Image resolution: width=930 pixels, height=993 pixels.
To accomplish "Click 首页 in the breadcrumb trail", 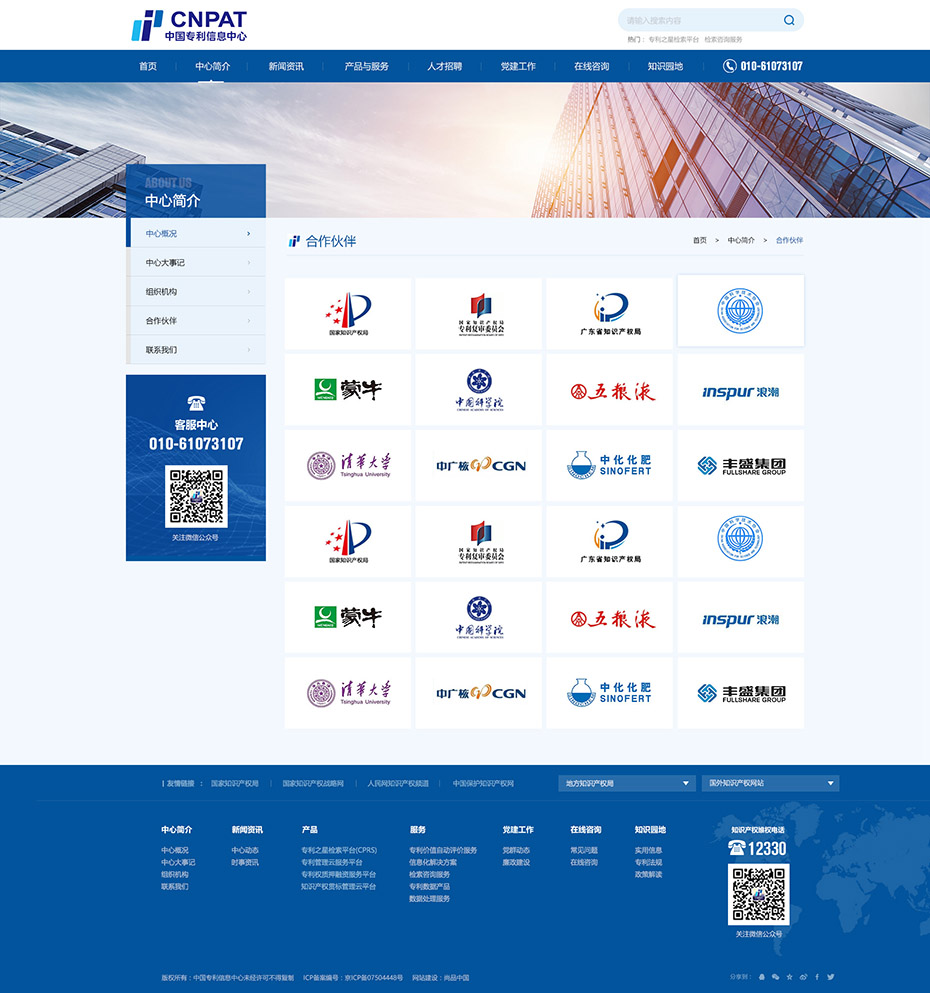I will [x=699, y=241].
